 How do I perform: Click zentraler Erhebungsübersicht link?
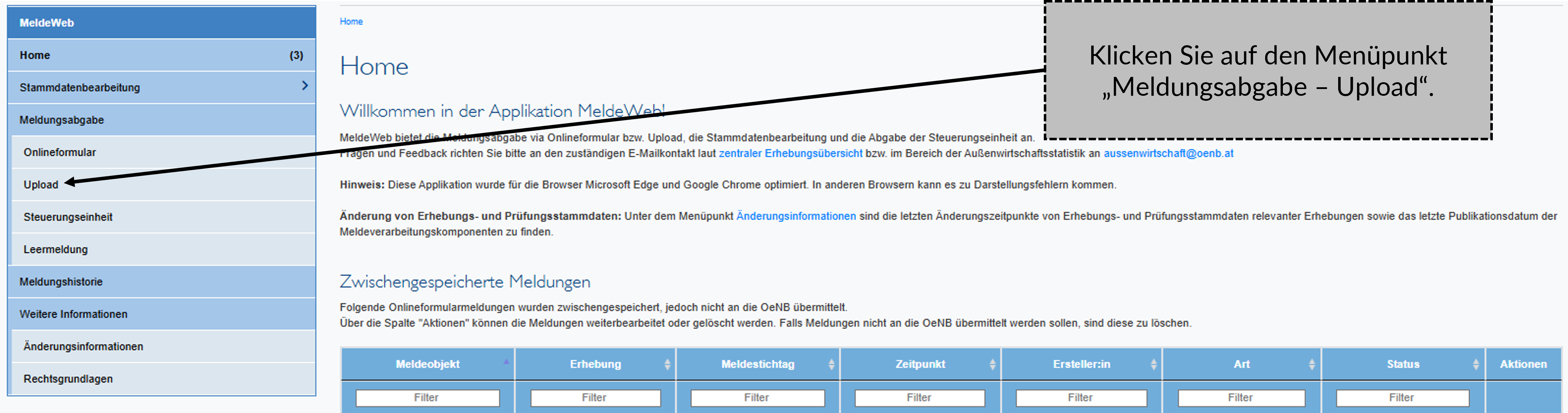[790, 153]
